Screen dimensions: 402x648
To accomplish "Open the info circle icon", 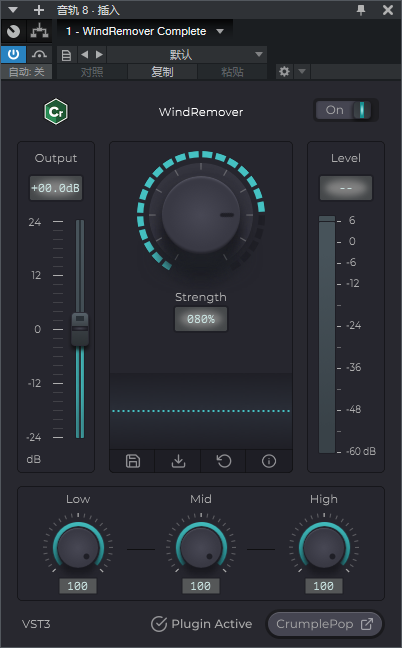I will [269, 461].
